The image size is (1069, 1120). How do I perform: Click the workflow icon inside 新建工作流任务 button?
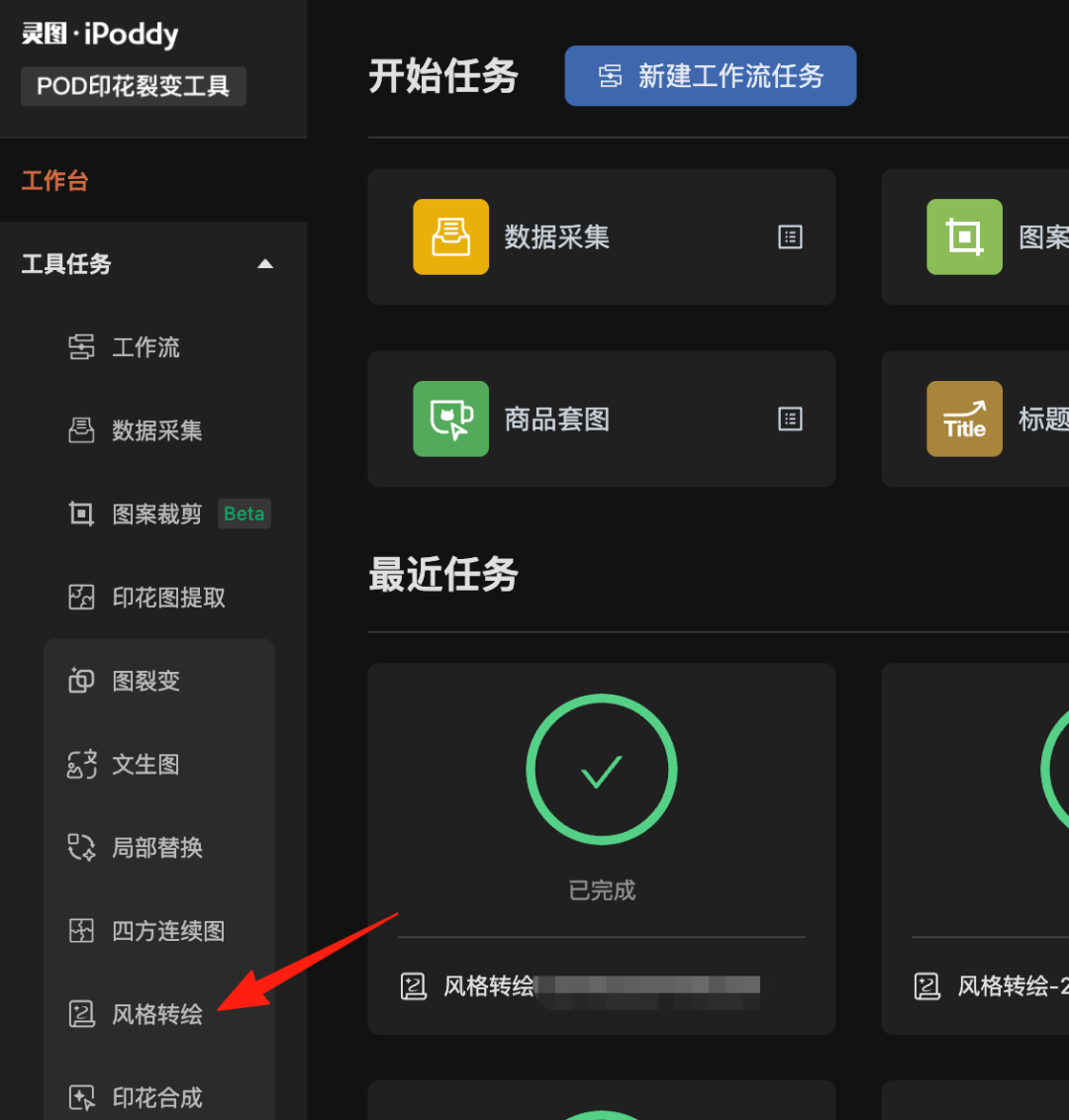610,76
